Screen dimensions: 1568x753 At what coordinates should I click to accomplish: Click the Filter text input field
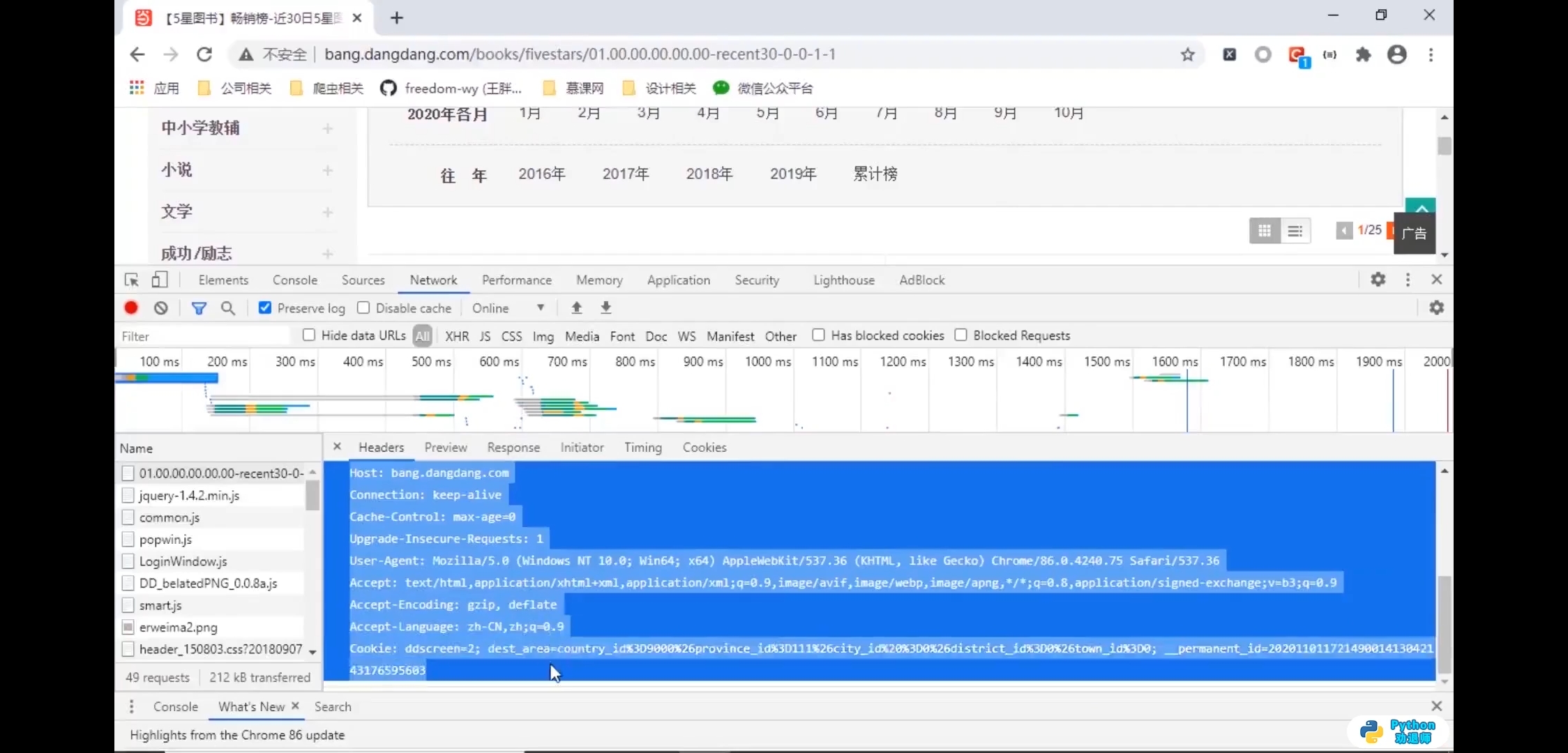204,336
